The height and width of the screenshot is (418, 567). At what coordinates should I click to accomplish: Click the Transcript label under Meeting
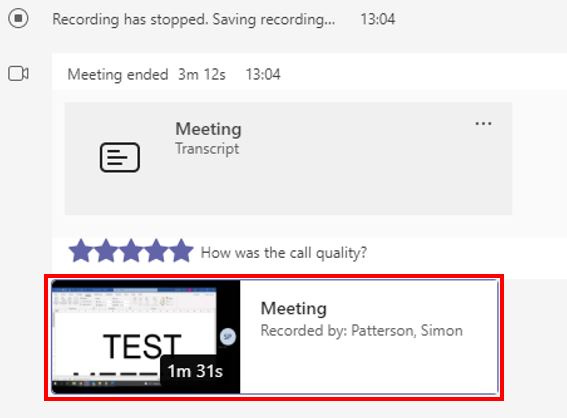[x=207, y=149]
